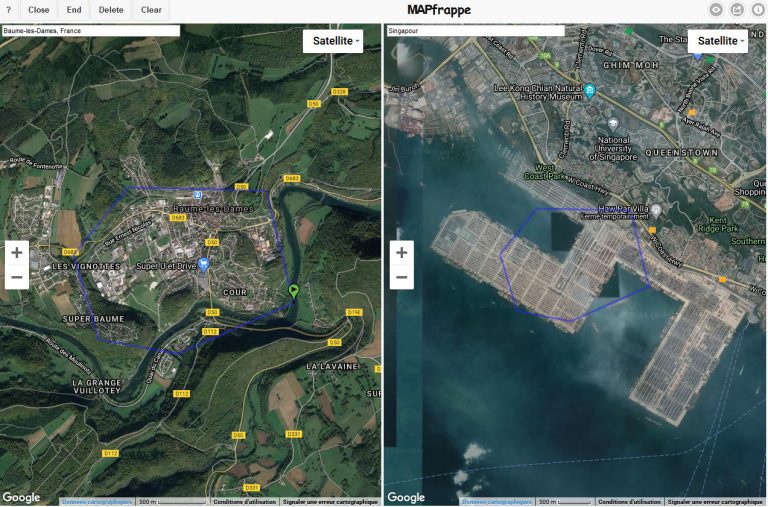
Task: Click the QUEENSTOWN label
Action: pos(681,153)
